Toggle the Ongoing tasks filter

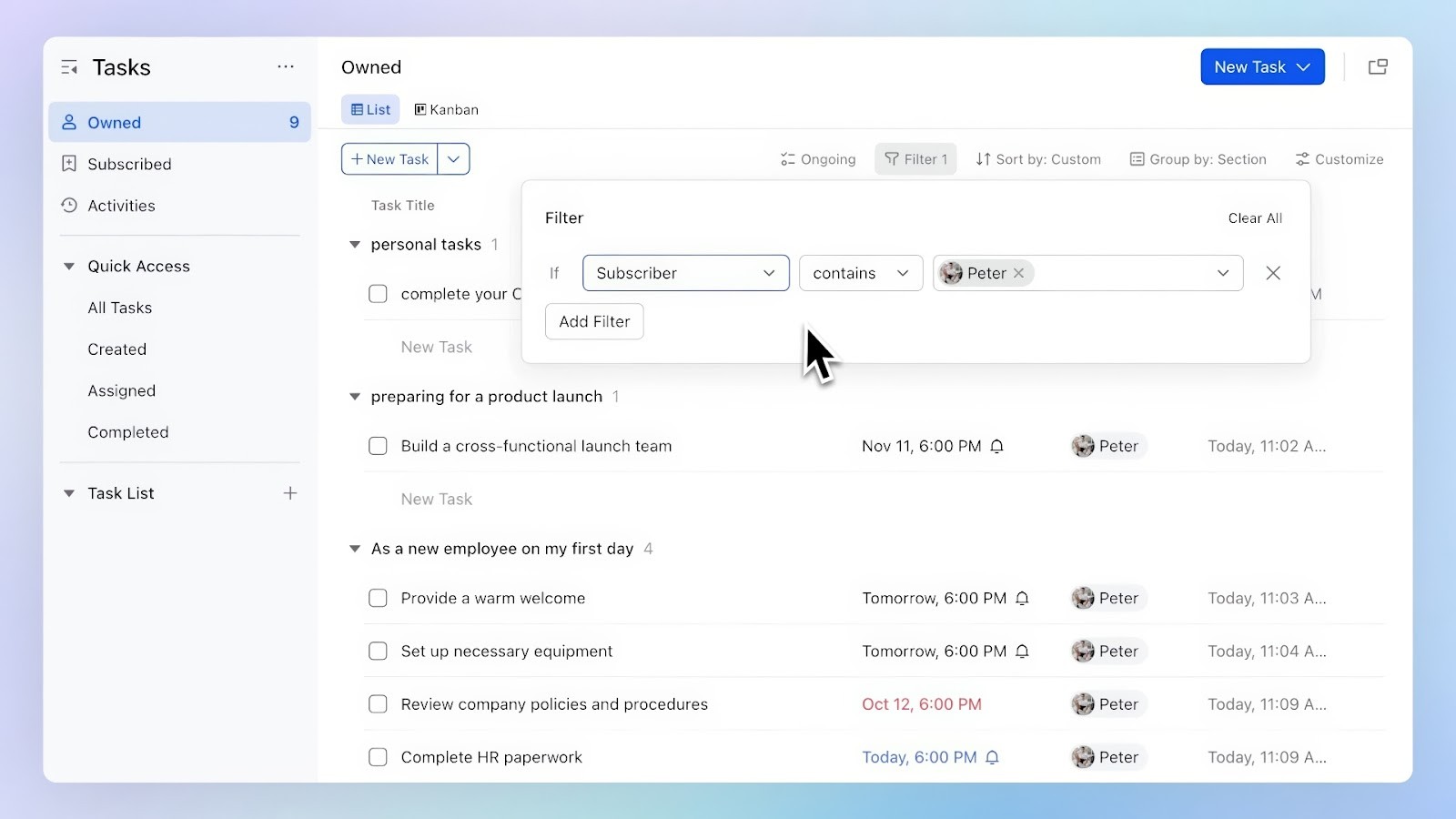[x=816, y=158]
